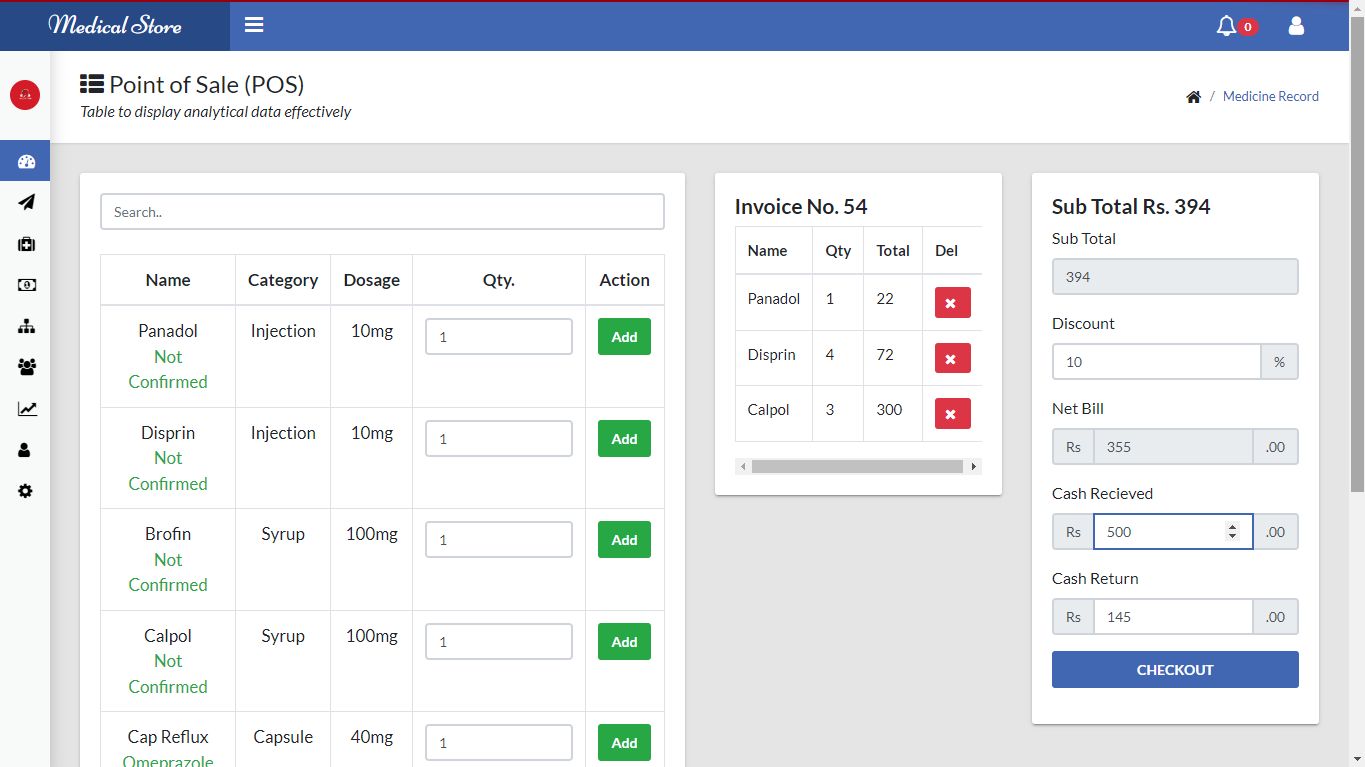Add Calpol to the invoice
This screenshot has width=1365, height=767.
point(624,642)
